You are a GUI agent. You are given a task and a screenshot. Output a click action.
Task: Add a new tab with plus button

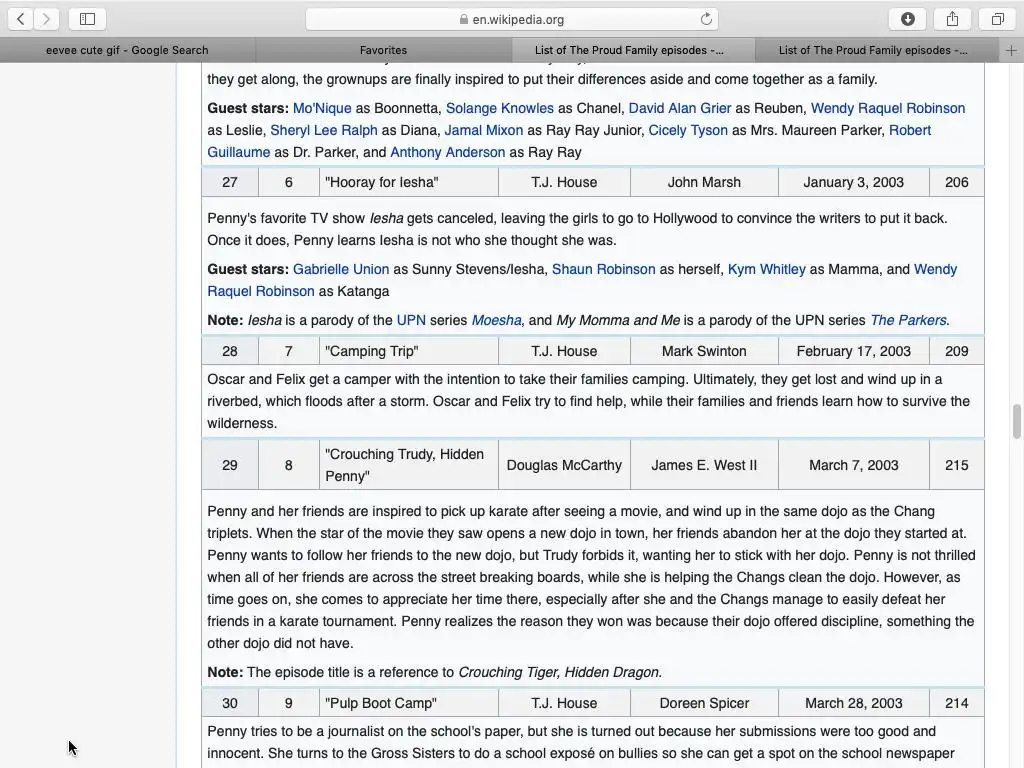1011,50
